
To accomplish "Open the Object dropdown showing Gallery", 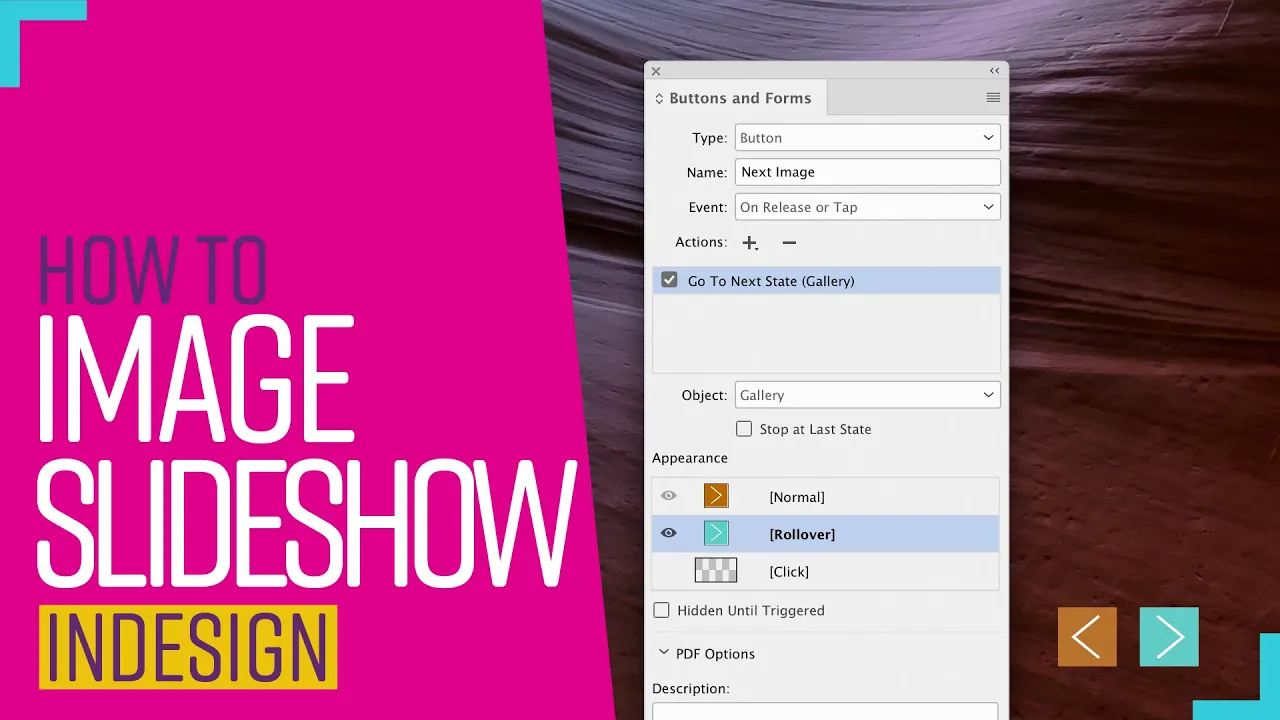I will (867, 395).
